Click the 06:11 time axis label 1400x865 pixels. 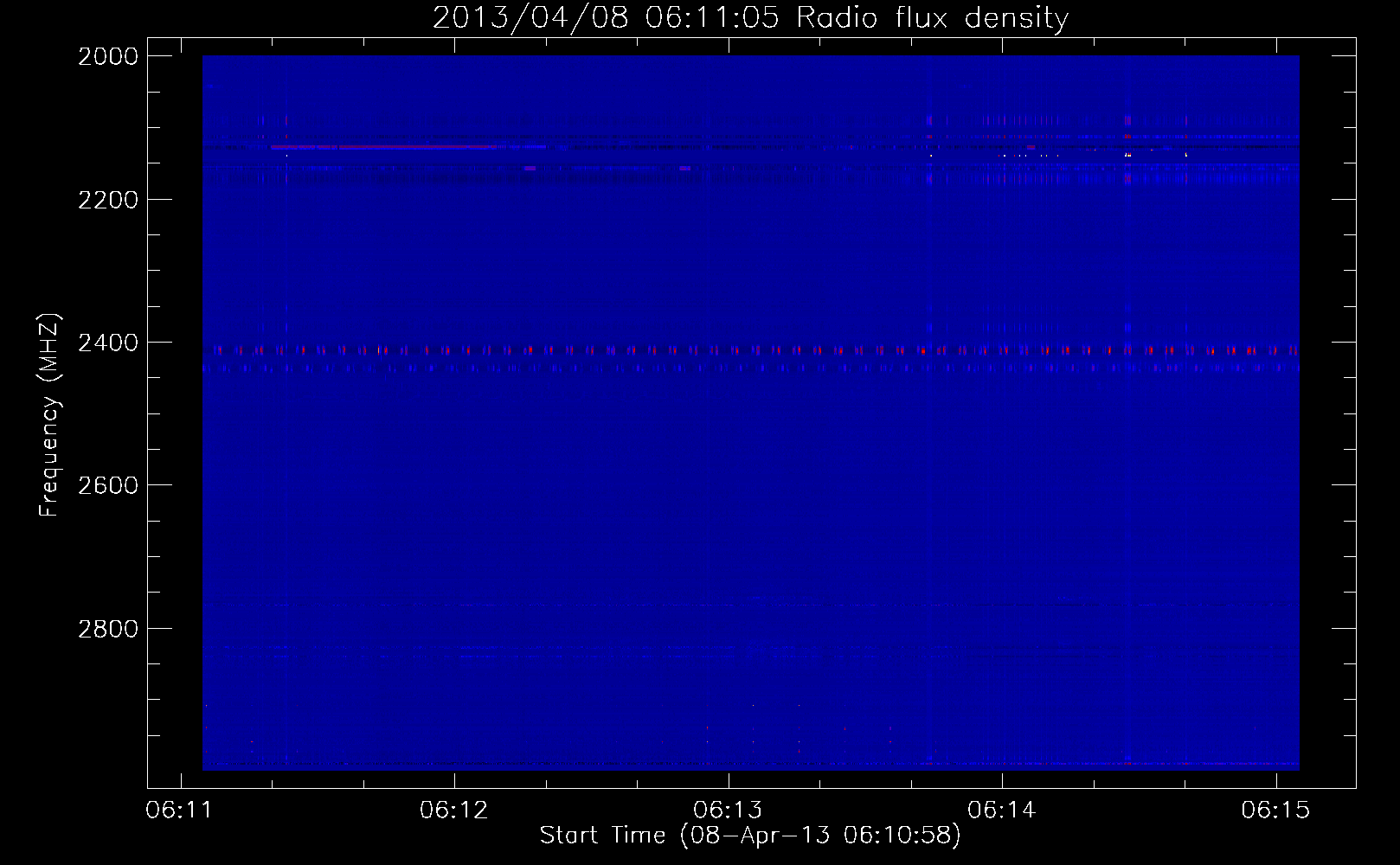pyautogui.click(x=179, y=811)
